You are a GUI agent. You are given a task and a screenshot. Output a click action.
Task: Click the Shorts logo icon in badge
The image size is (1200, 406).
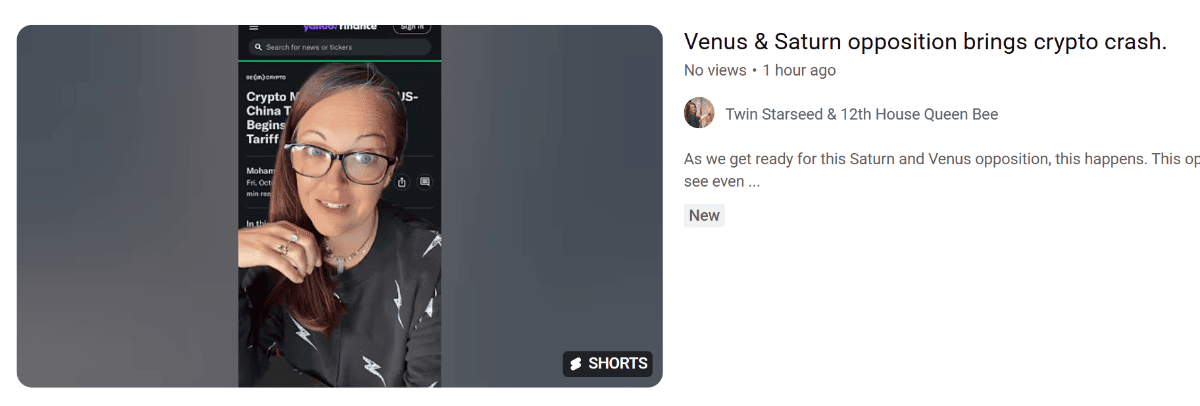(x=576, y=364)
